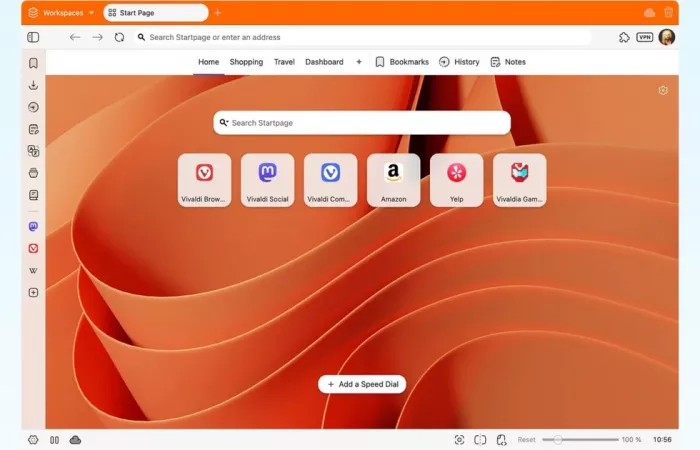The width and height of the screenshot is (700, 450).
Task: Open the Translate panel in sidebar
Action: tap(33, 151)
